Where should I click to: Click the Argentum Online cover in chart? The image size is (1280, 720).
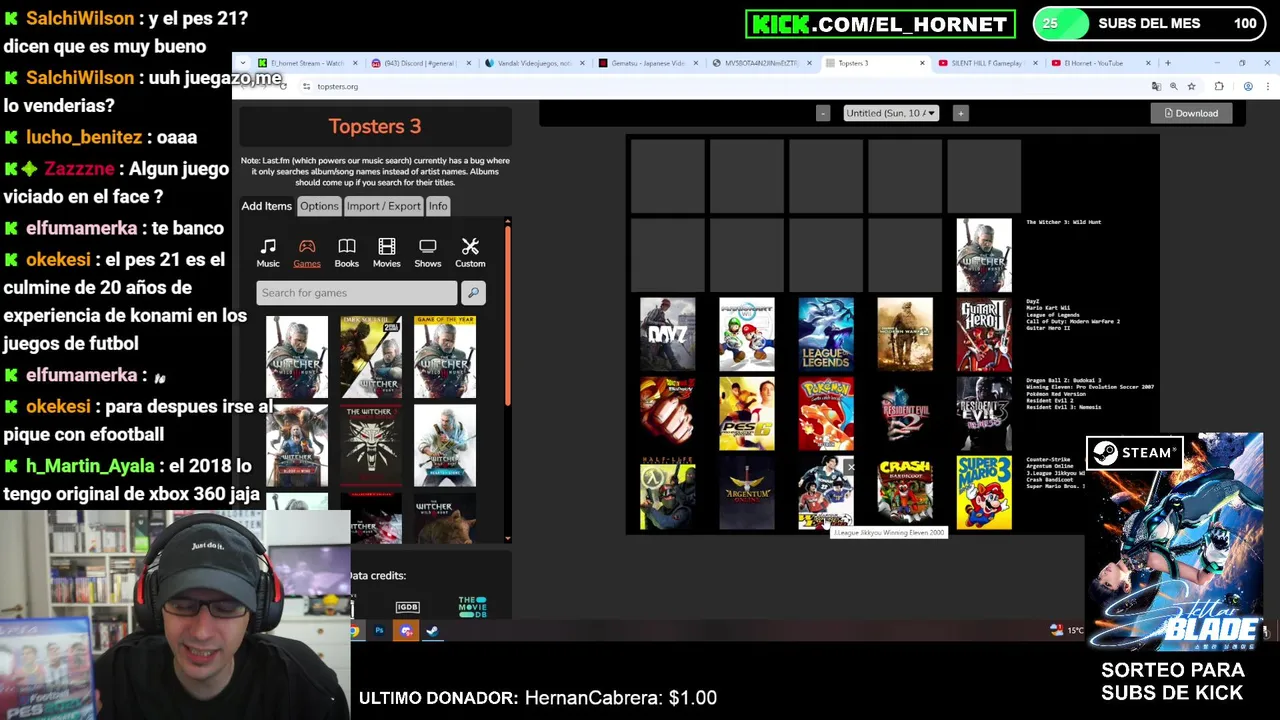(747, 492)
